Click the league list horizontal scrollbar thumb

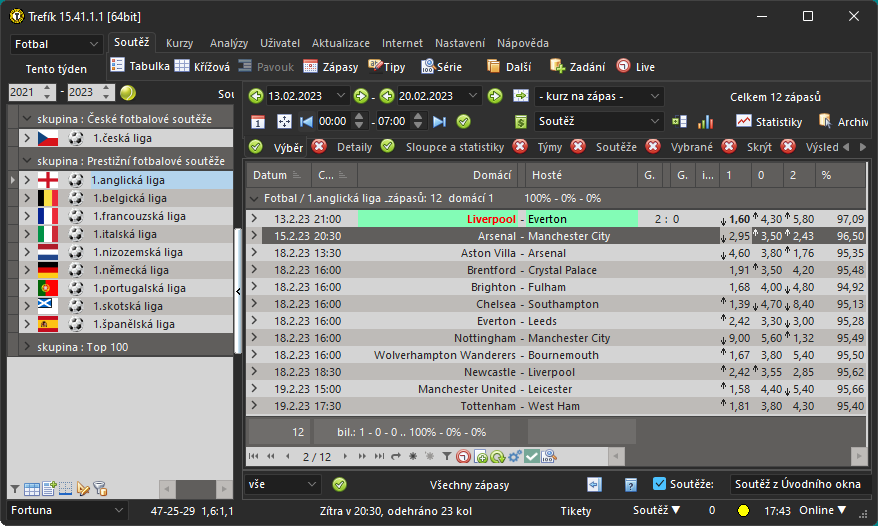(x=196, y=489)
